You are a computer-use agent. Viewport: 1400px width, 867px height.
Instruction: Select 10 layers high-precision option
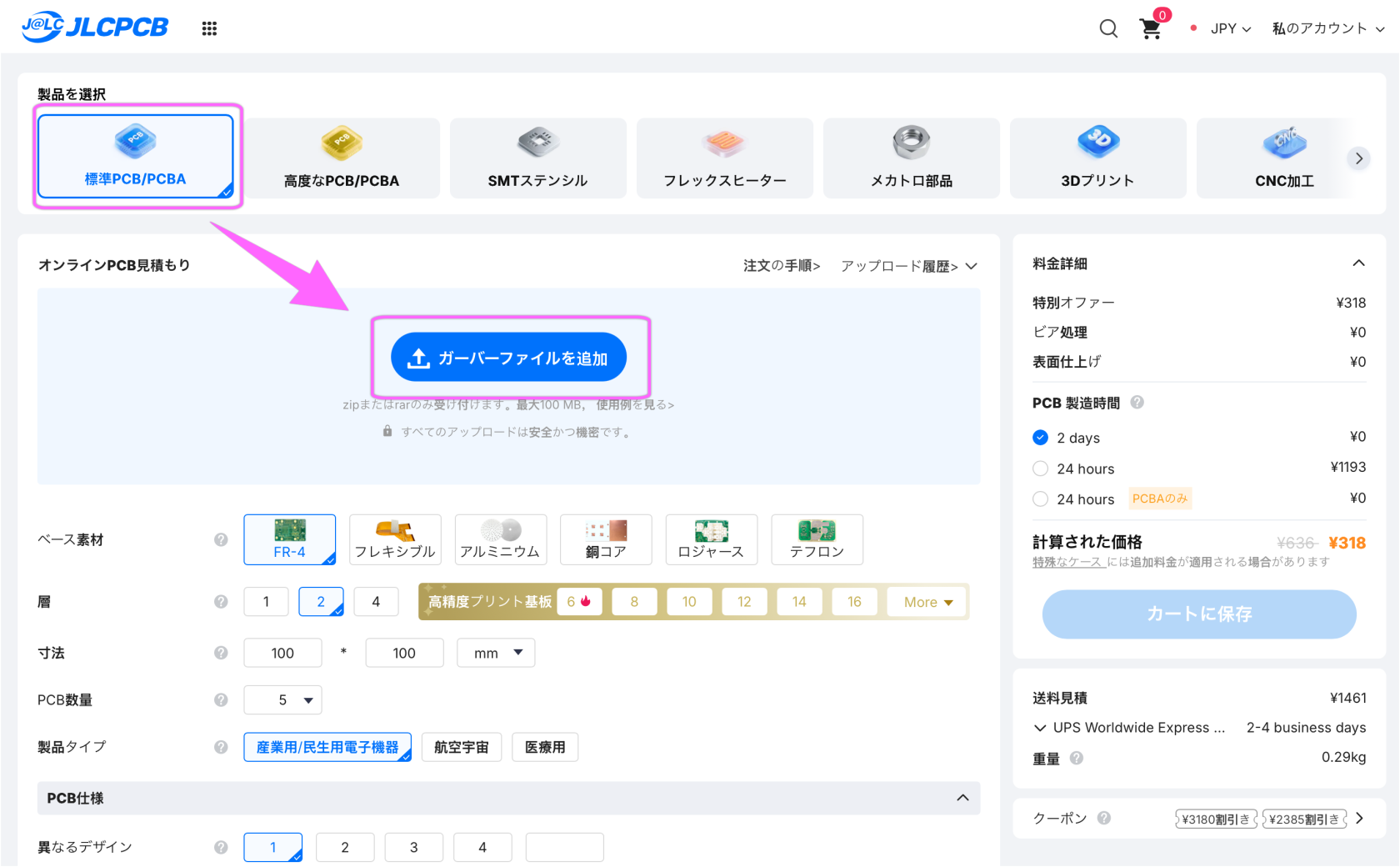click(x=689, y=602)
